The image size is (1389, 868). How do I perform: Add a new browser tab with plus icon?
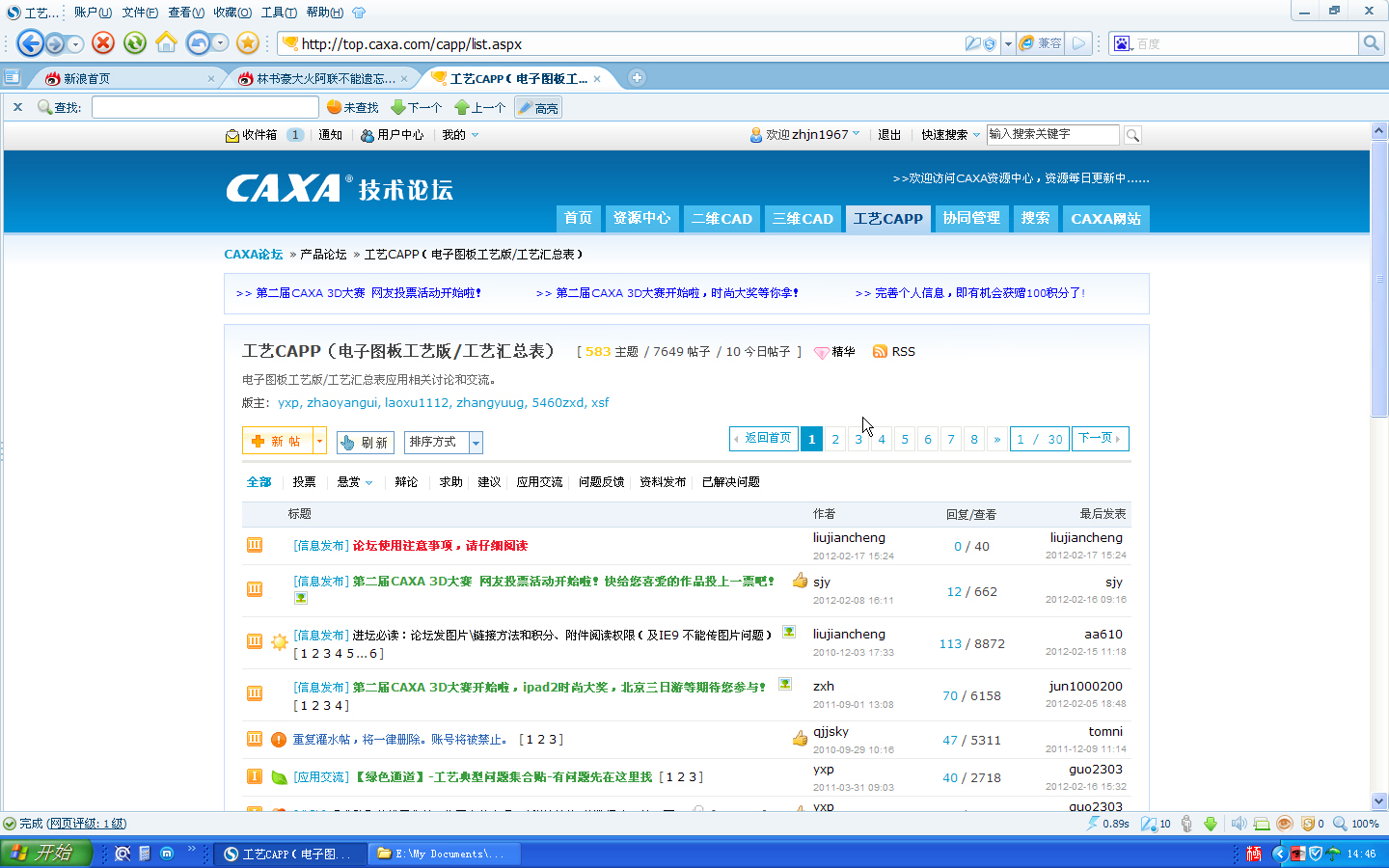pos(637,78)
